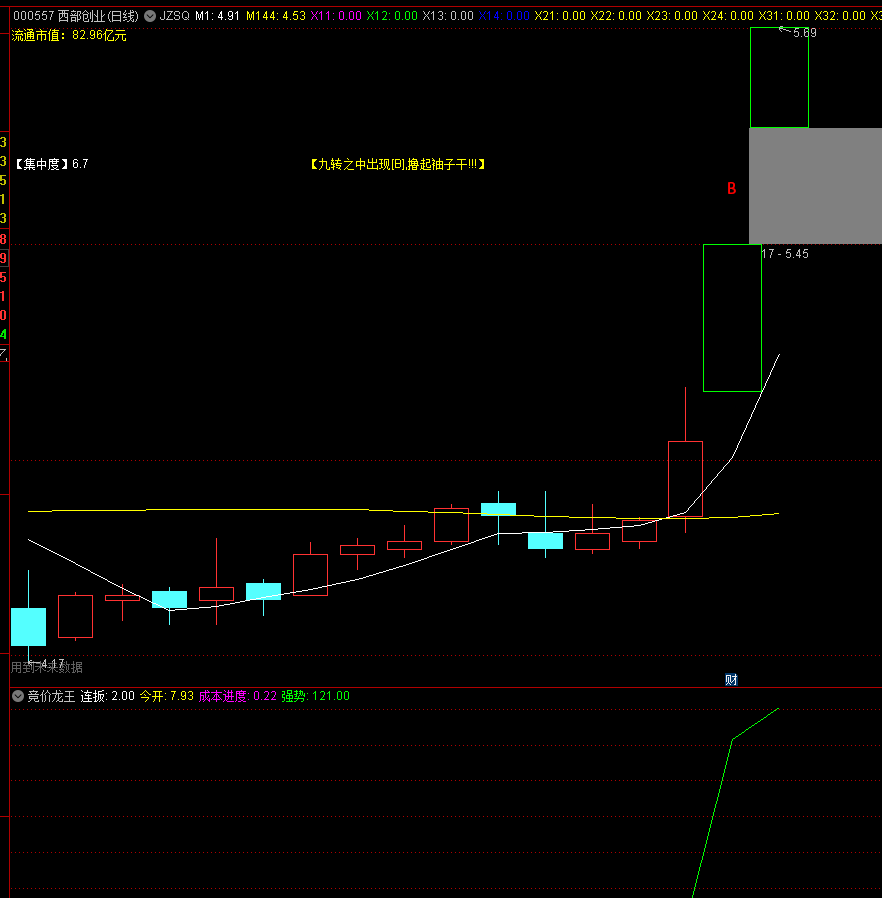Click the 用到未来数据 notice
Viewport: 882px width, 898px height.
coord(46,668)
